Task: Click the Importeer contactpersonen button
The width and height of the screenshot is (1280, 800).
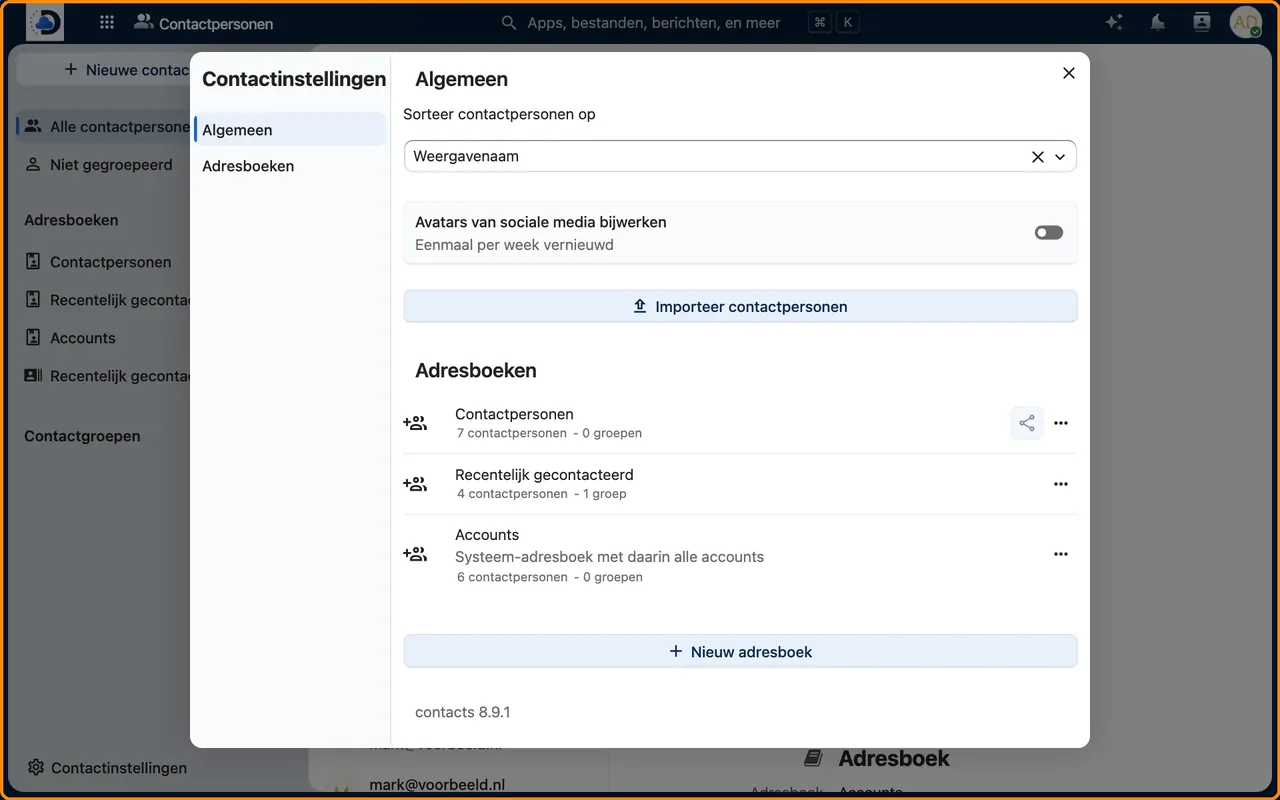Action: [740, 307]
